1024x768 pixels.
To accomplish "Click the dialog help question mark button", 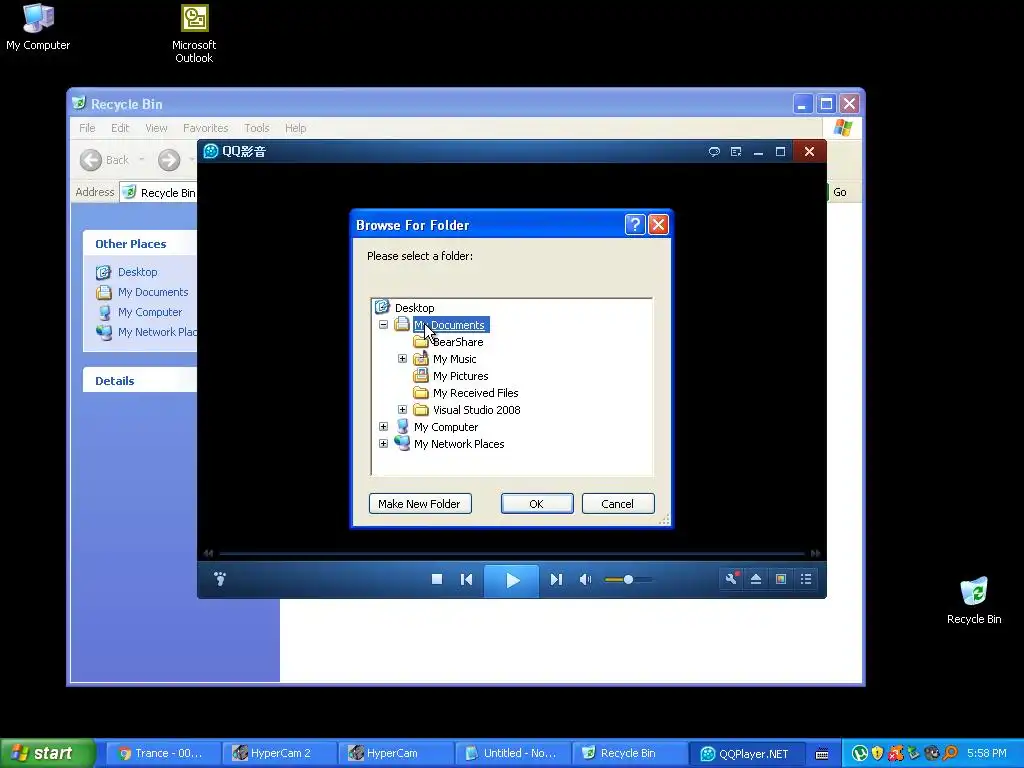I will click(x=635, y=225).
